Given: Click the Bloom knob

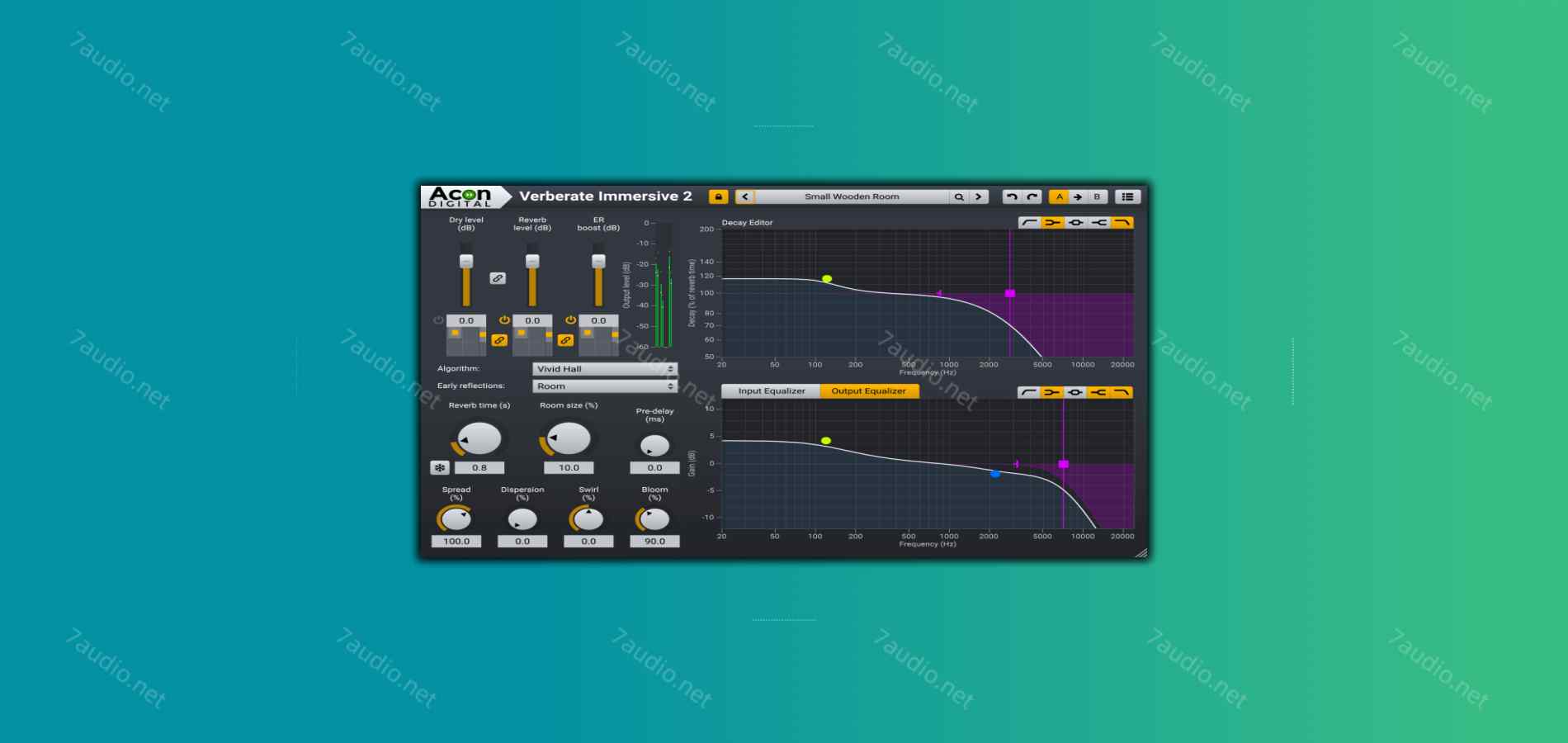Looking at the screenshot, I should [x=654, y=518].
